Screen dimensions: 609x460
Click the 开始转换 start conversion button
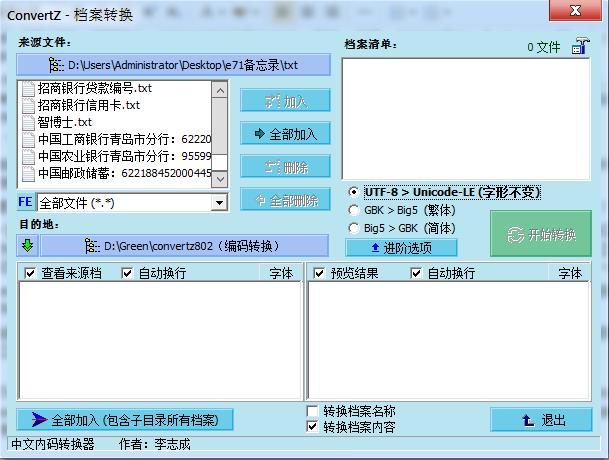point(541,233)
